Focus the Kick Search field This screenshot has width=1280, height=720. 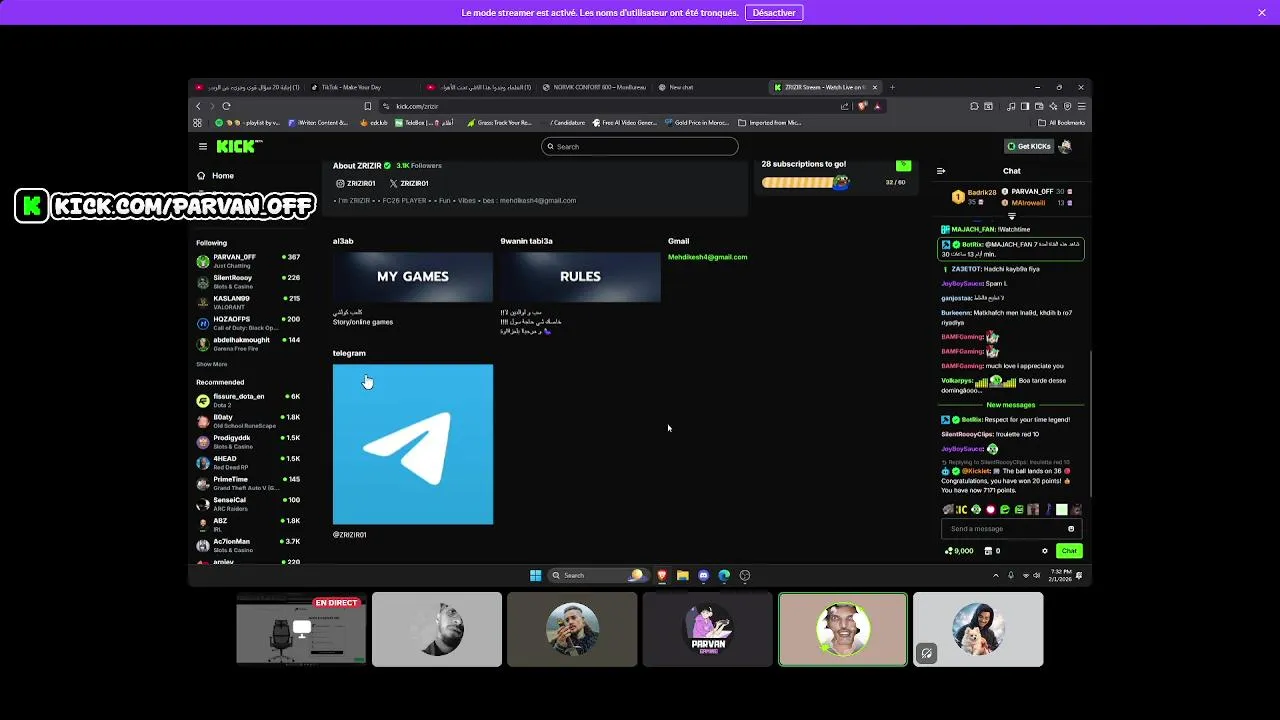[x=639, y=147]
